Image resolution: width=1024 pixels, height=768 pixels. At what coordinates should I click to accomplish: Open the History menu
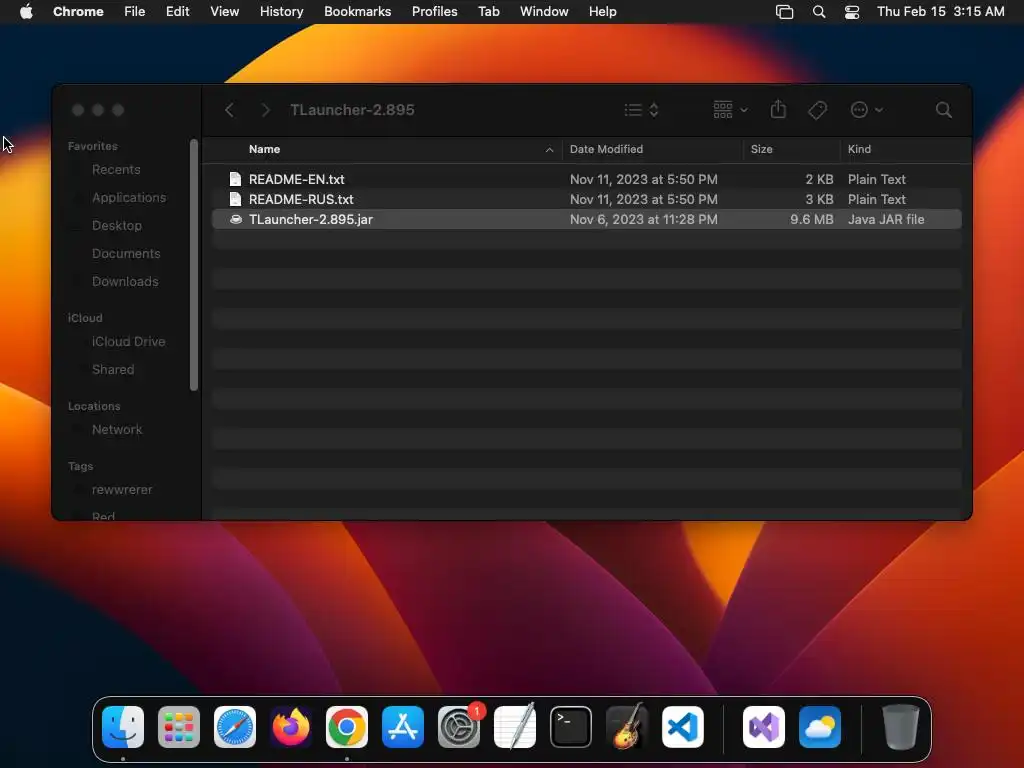281,12
